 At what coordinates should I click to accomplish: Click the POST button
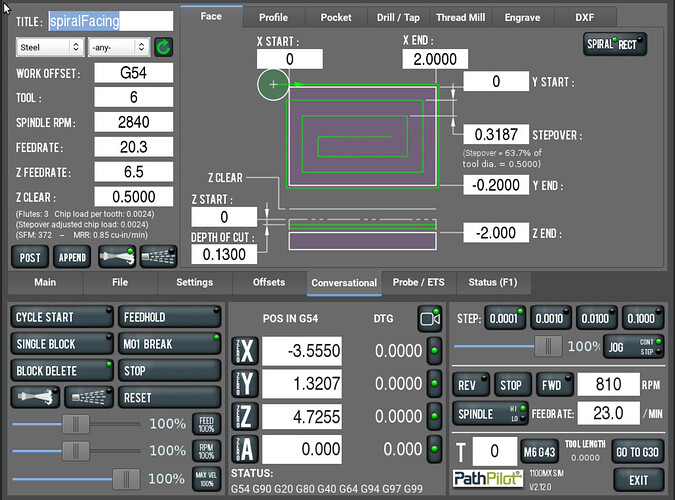30,258
